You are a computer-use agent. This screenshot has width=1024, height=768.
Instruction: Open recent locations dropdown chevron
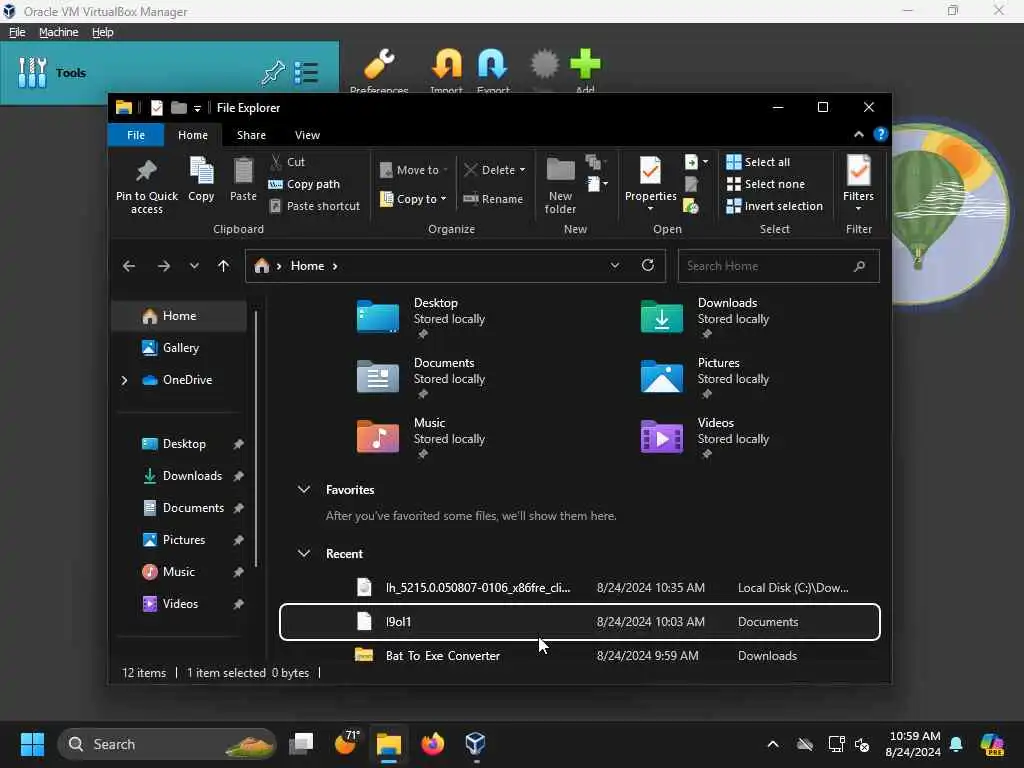tap(194, 266)
